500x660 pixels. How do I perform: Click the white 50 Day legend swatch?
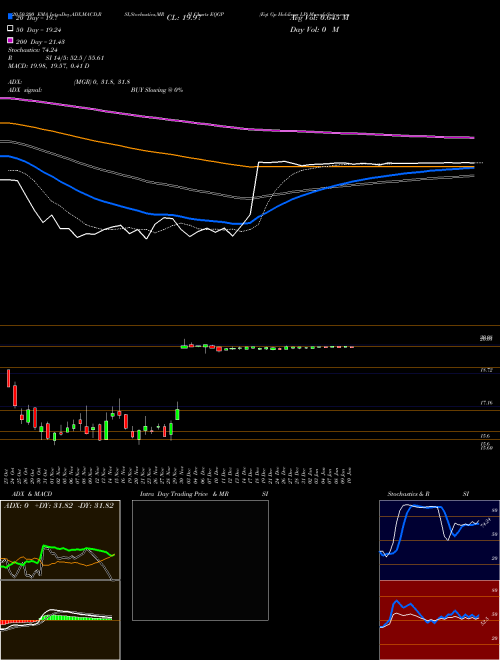(x=11, y=29)
